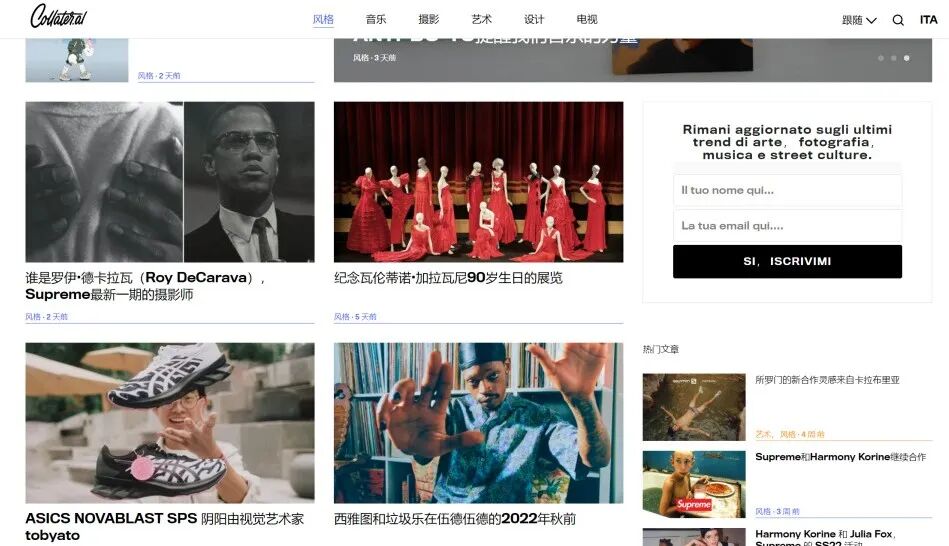Open Supreme和Harmony Korine继续合作 link
This screenshot has width=949, height=546.
841,457
